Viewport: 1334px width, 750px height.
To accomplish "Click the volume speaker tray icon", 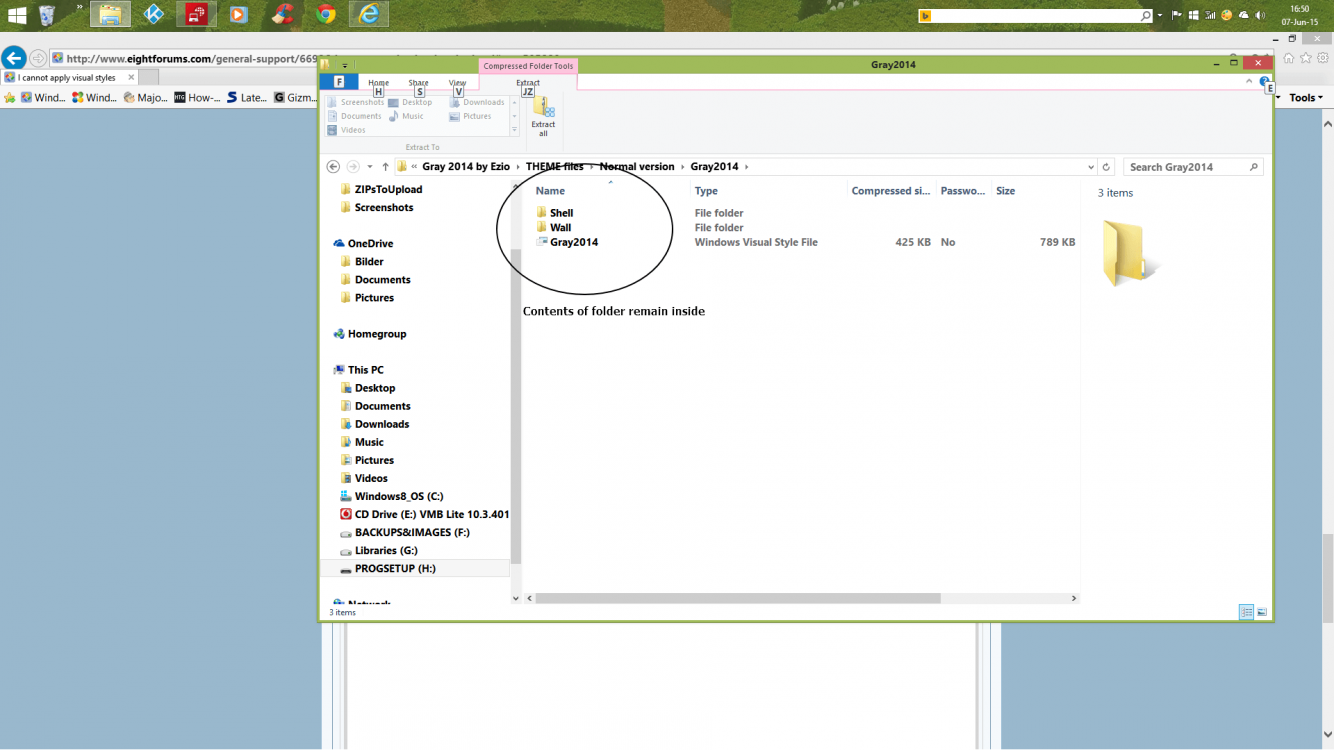I will click(1260, 15).
